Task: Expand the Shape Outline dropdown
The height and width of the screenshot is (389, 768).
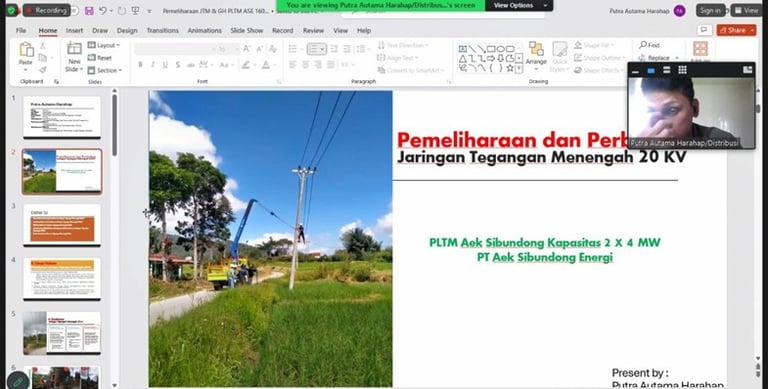Action: pyautogui.click(x=599, y=58)
